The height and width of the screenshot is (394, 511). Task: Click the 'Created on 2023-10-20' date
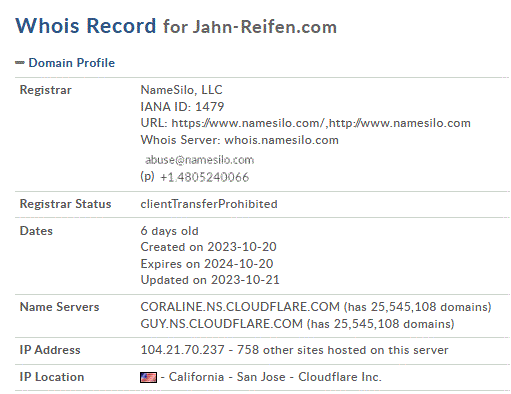208,247
